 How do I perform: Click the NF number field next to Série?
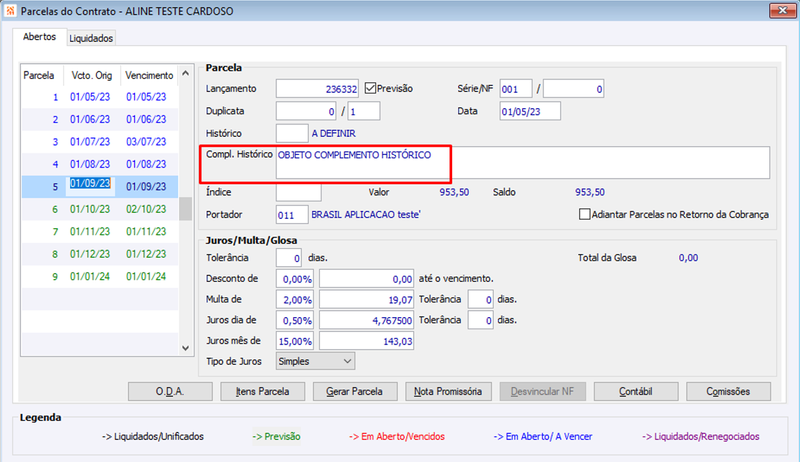(573, 89)
